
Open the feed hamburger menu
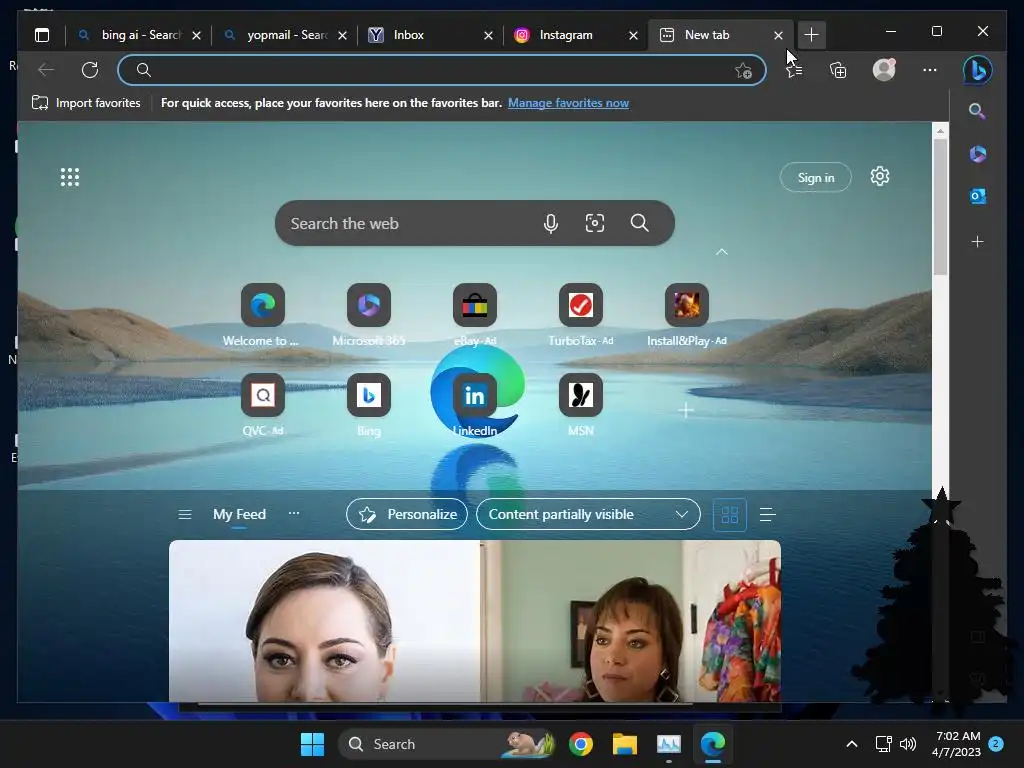point(185,515)
